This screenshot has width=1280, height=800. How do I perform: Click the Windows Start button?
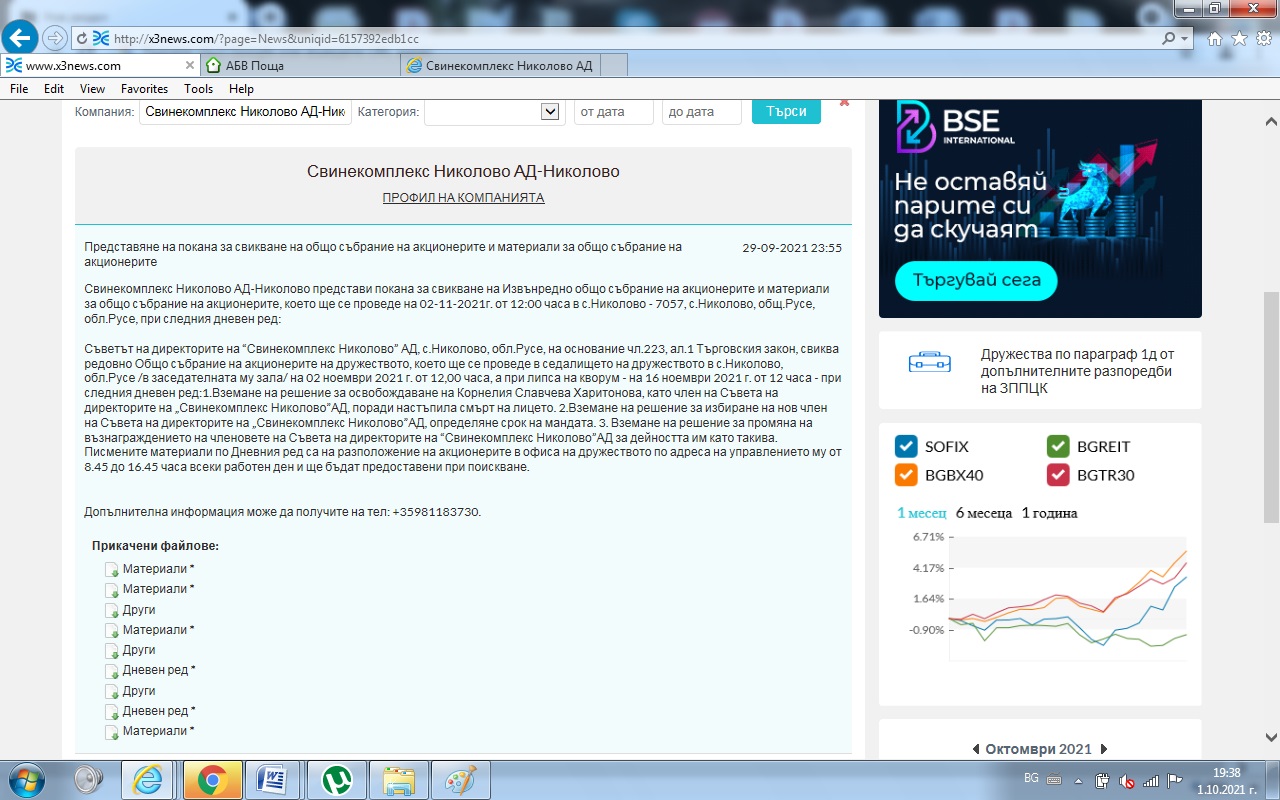(x=26, y=778)
